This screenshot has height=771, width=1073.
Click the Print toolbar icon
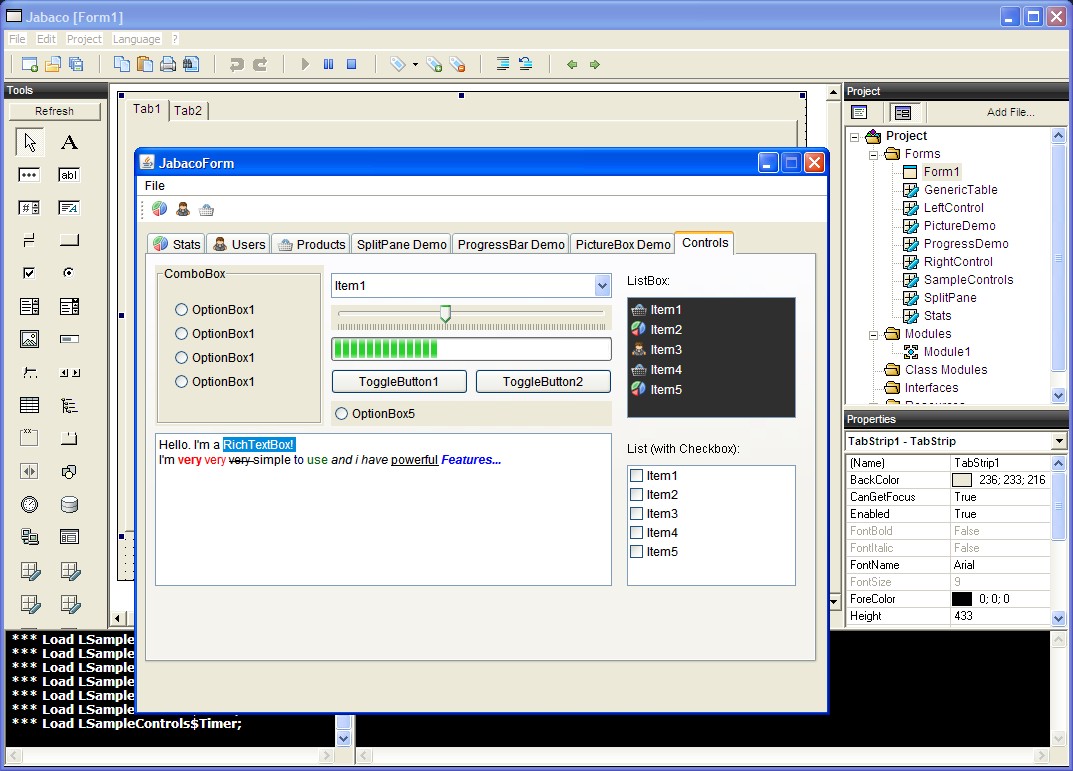pos(168,64)
